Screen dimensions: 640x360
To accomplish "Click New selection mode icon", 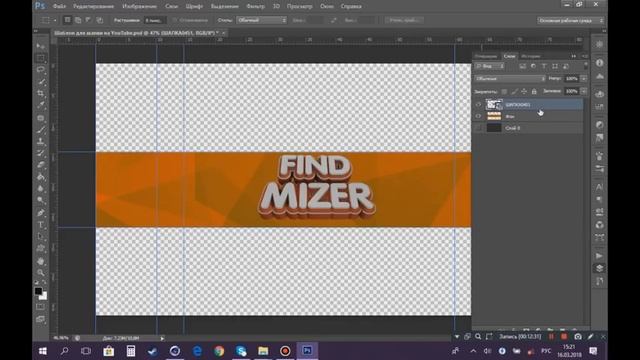I will click(x=67, y=20).
